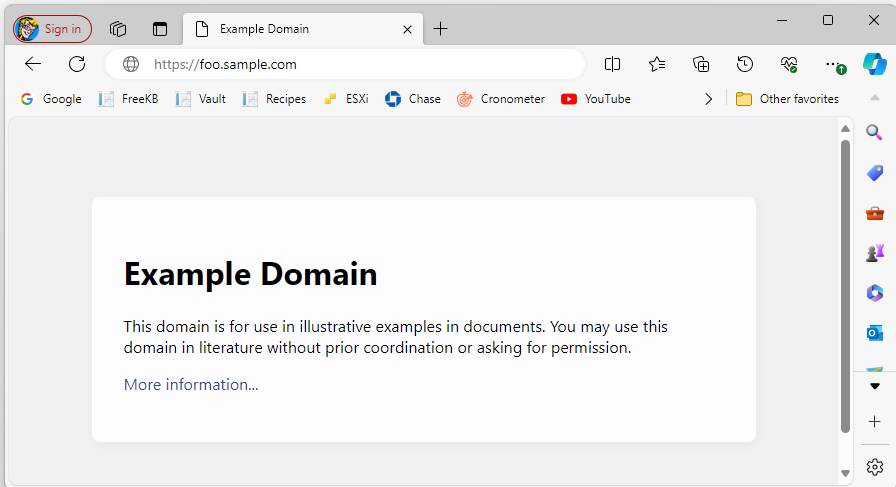Open the Copilot icon in toolbar
The image size is (896, 487).
click(875, 64)
